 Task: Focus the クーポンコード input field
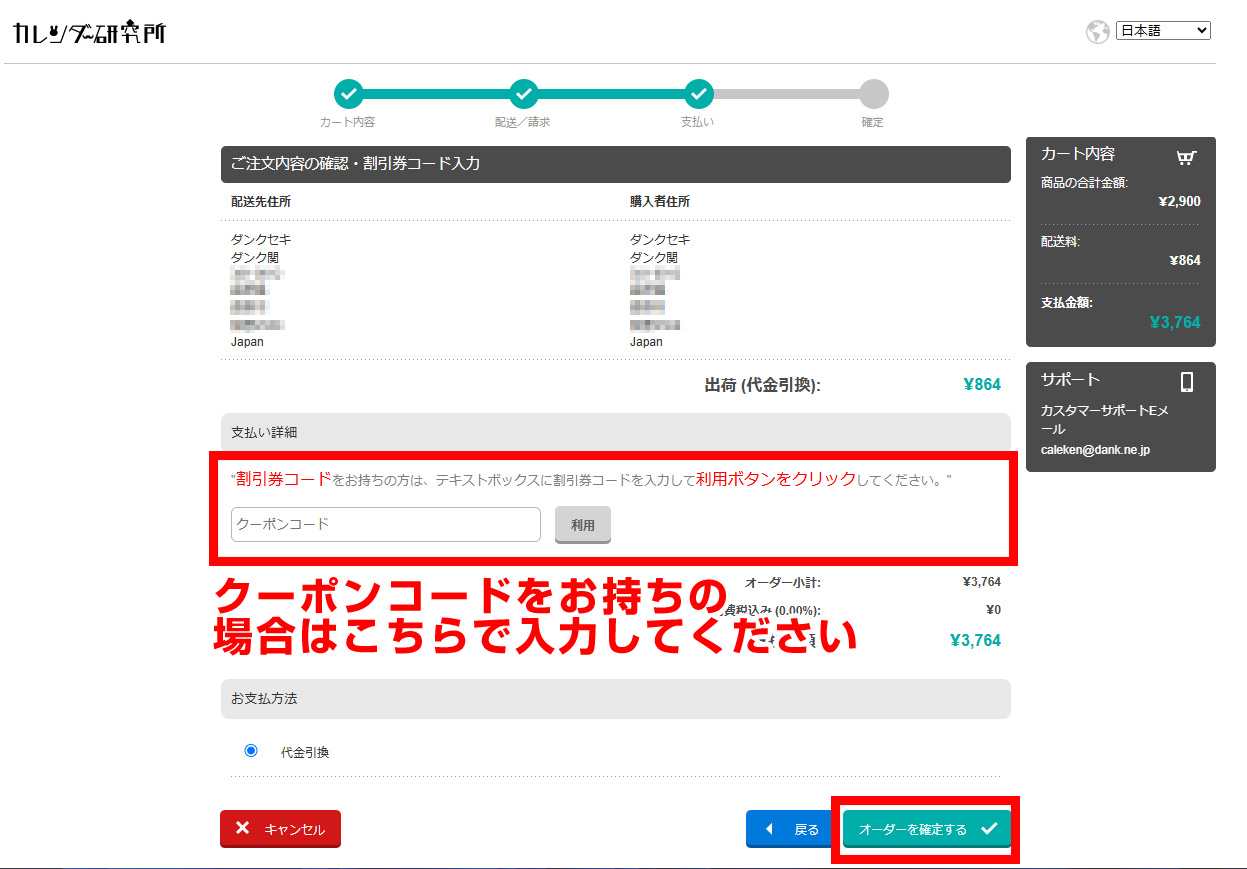pos(385,524)
